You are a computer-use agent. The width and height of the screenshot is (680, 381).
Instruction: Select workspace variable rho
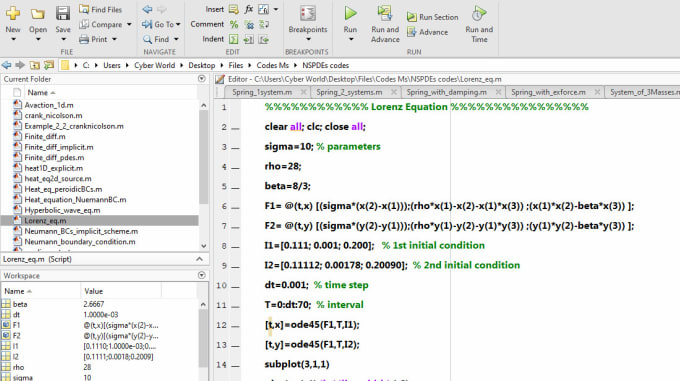19,367
